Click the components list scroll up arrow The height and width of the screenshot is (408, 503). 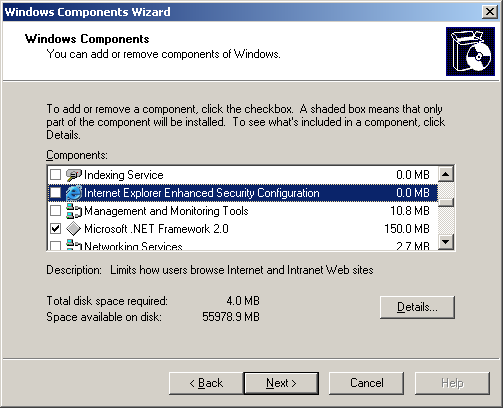click(x=446, y=174)
